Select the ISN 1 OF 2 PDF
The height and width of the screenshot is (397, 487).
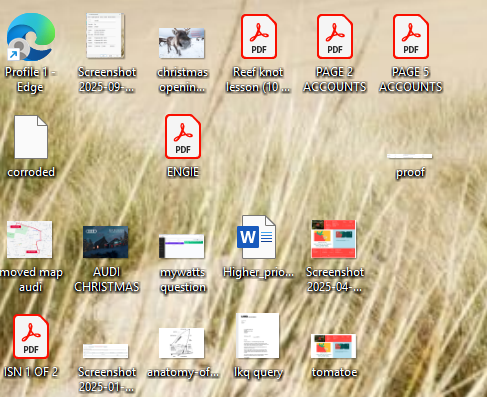(31, 336)
